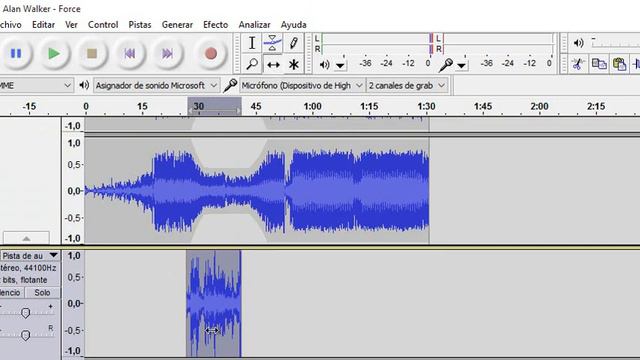Toggle Solo on the second track
Viewport: 640px width, 360px height.
pos(42,292)
